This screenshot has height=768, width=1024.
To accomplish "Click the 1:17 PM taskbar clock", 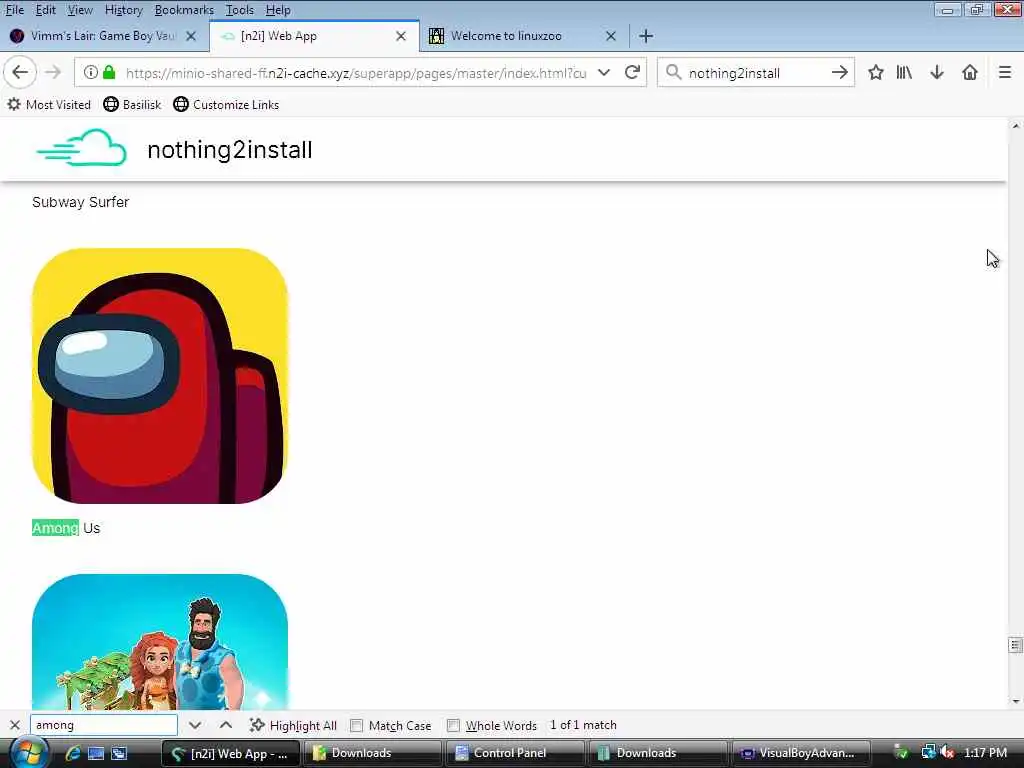I will point(985,753).
